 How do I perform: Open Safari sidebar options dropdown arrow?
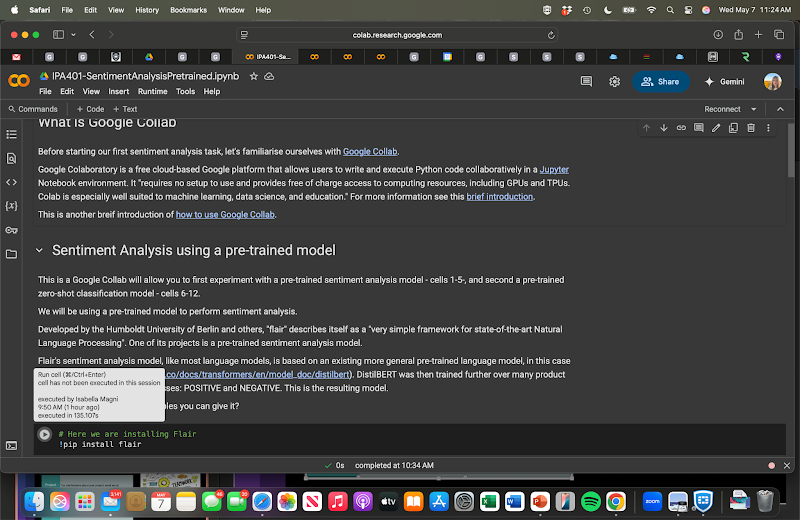[x=73, y=35]
